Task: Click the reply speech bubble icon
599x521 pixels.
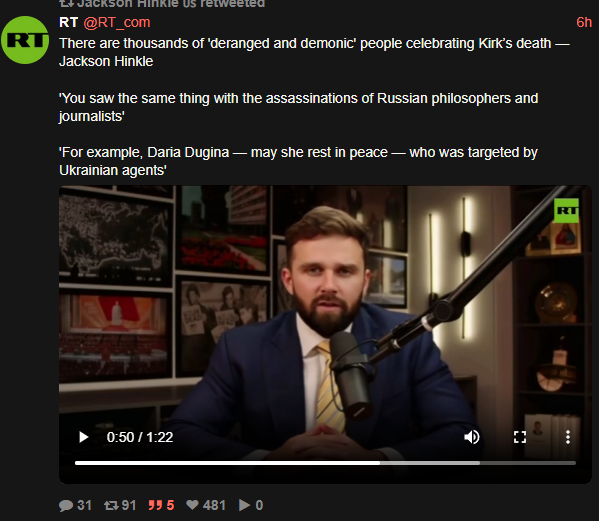Action: click(x=66, y=505)
